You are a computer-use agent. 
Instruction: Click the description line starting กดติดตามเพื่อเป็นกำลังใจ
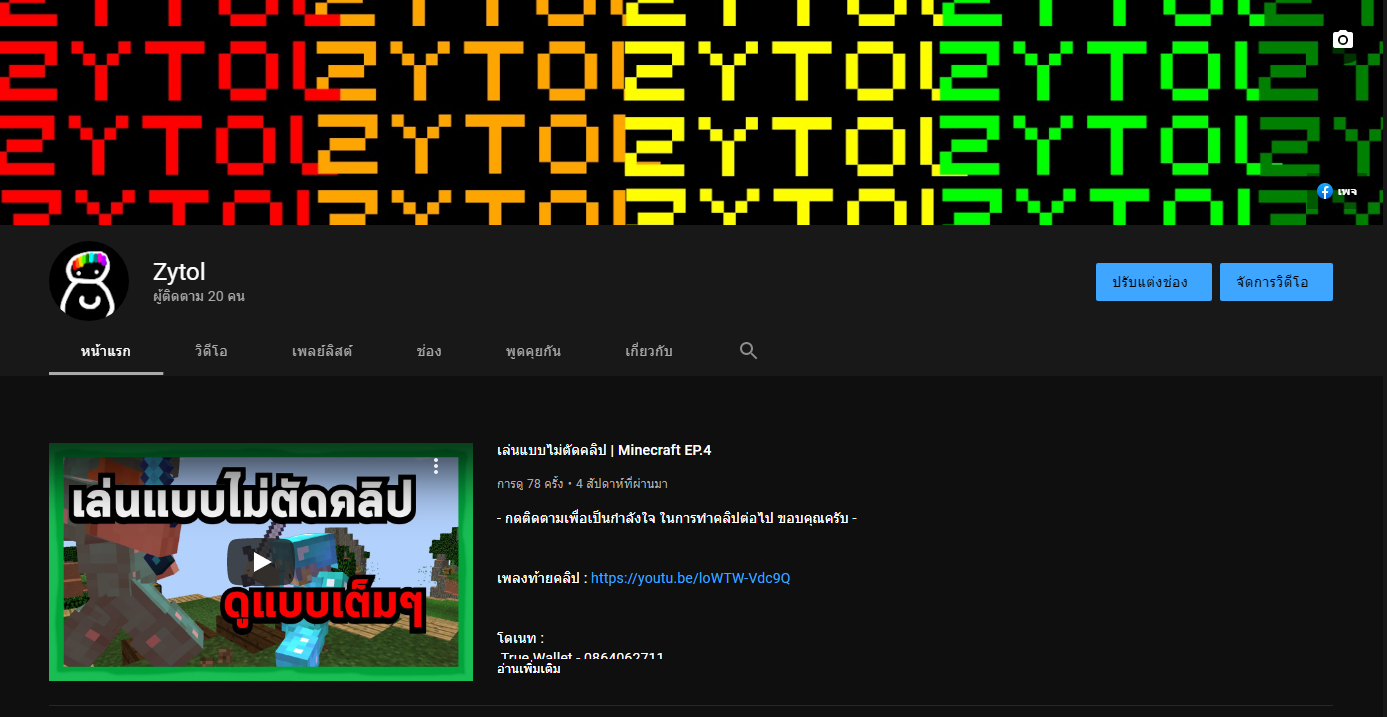677,518
